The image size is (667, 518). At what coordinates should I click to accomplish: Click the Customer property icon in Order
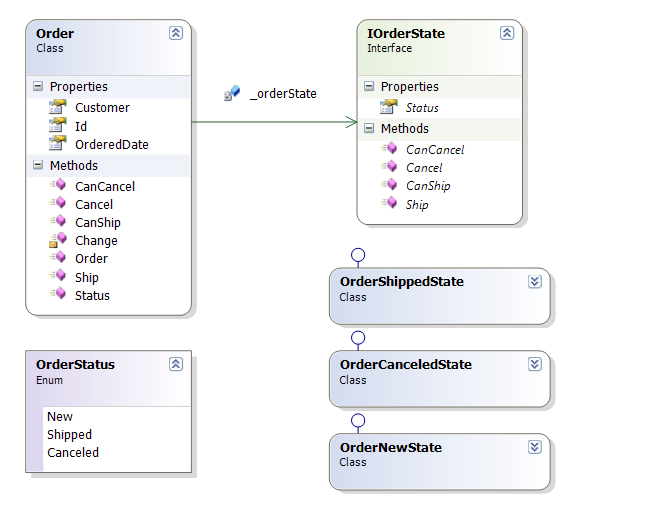tap(57, 107)
